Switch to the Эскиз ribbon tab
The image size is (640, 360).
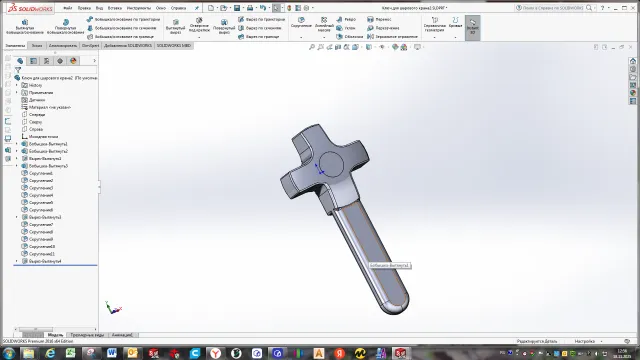(37, 46)
